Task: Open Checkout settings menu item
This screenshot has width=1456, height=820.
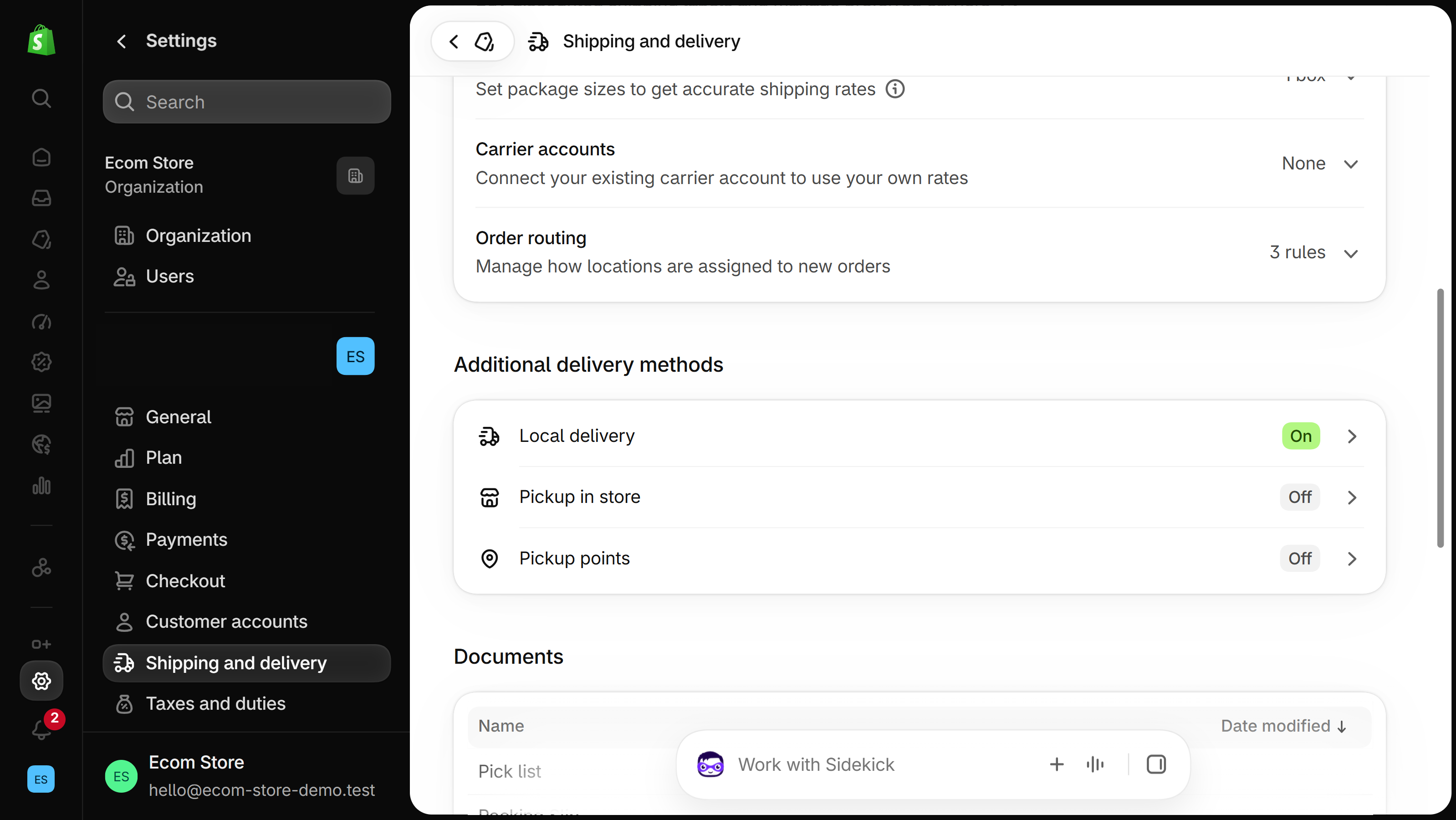Action: tap(246, 581)
